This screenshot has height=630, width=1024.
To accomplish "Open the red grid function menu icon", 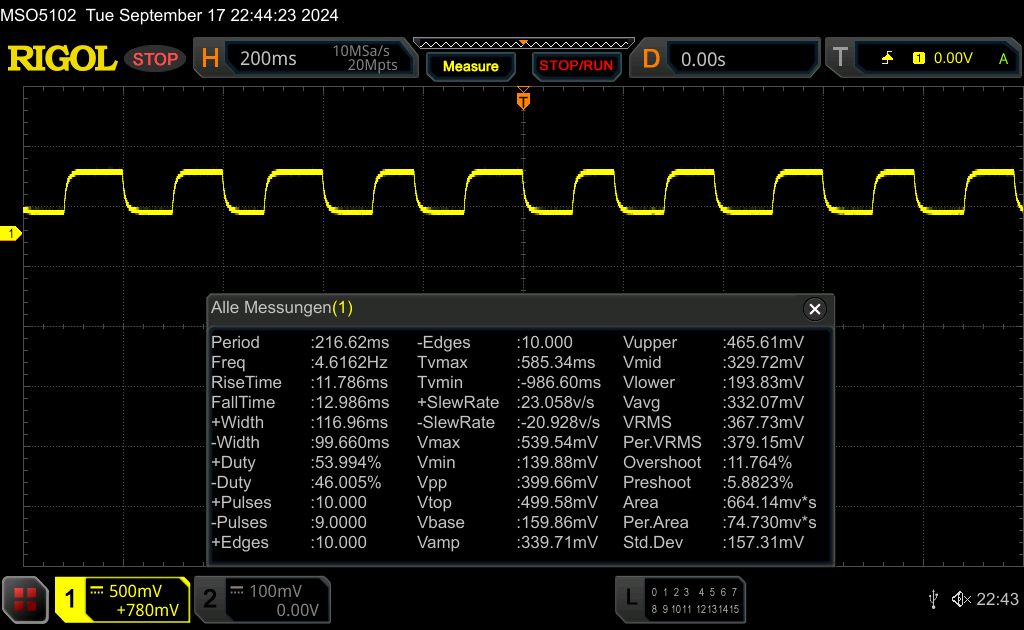I will [x=25, y=599].
